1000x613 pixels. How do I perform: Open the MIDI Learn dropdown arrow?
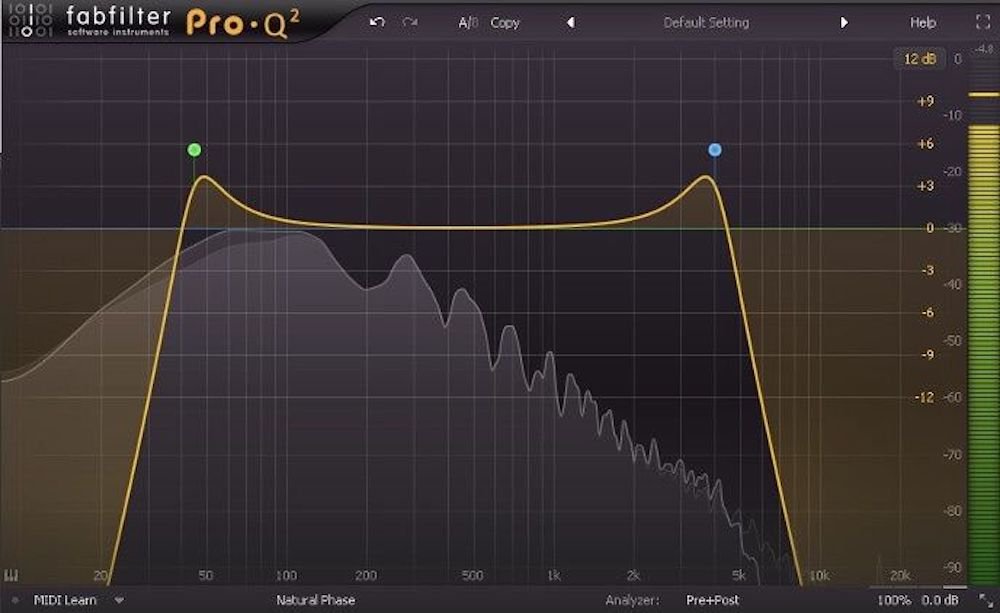pyautogui.click(x=119, y=601)
